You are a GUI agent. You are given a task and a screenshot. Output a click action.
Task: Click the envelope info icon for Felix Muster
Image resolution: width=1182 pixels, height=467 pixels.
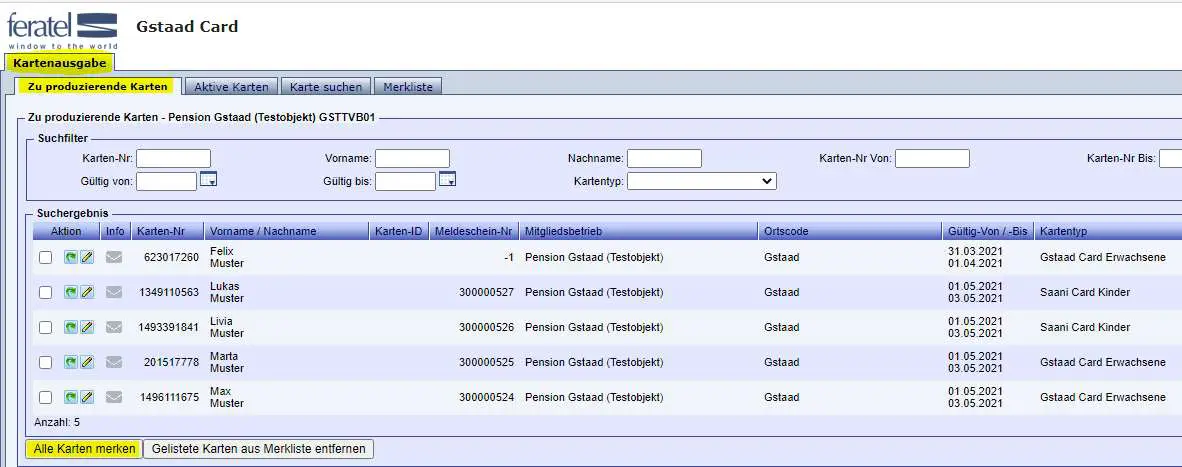pyautogui.click(x=114, y=258)
